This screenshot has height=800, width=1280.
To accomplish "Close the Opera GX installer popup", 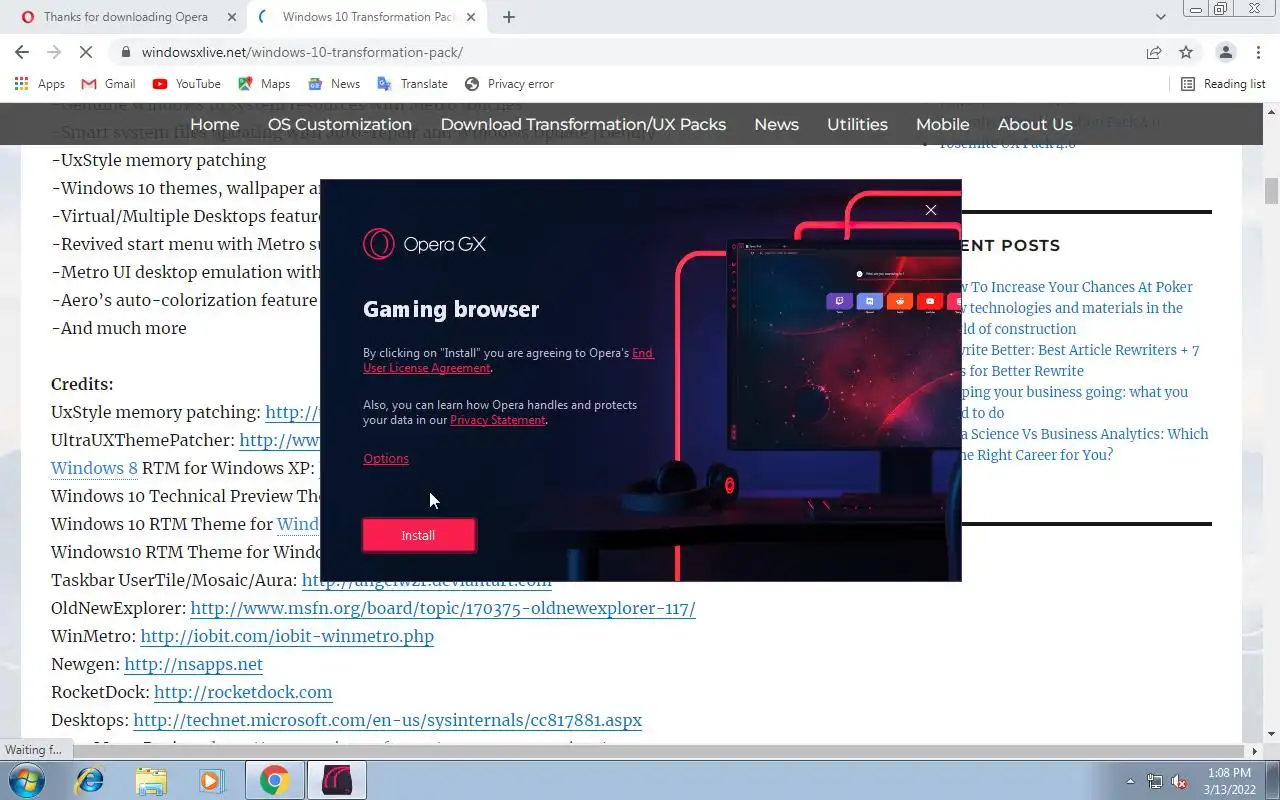I will 931,210.
